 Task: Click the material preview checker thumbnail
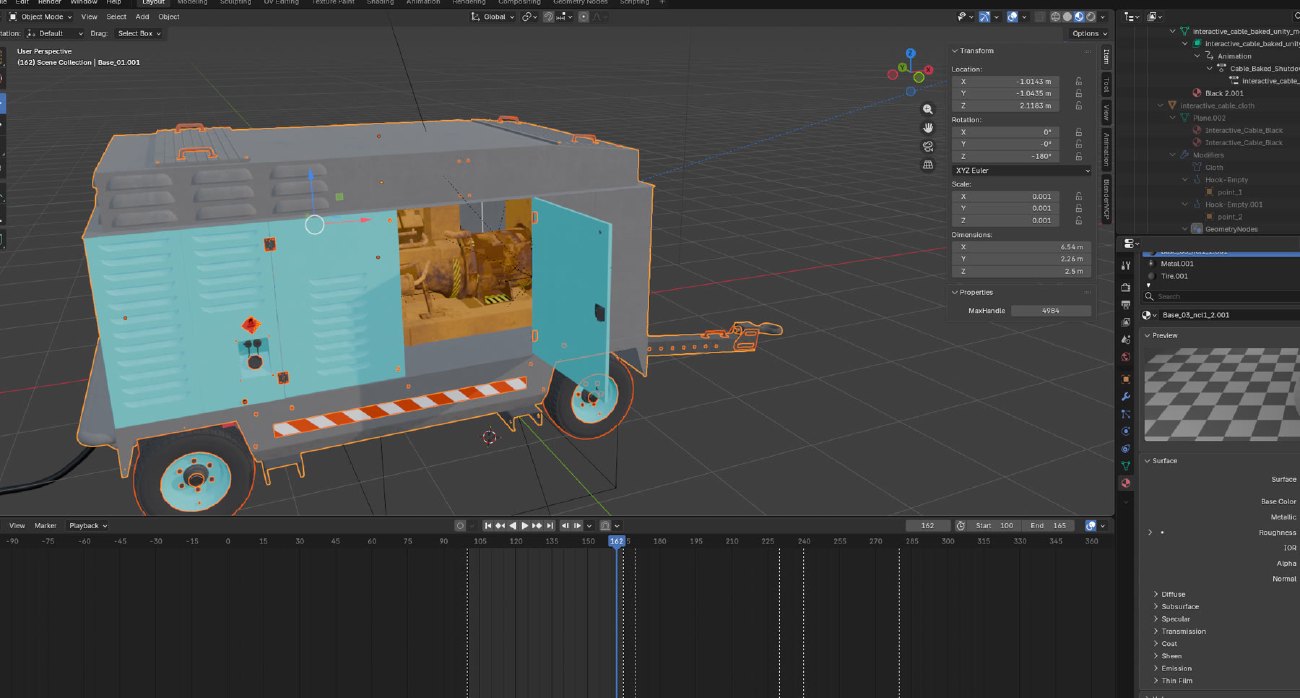1221,396
